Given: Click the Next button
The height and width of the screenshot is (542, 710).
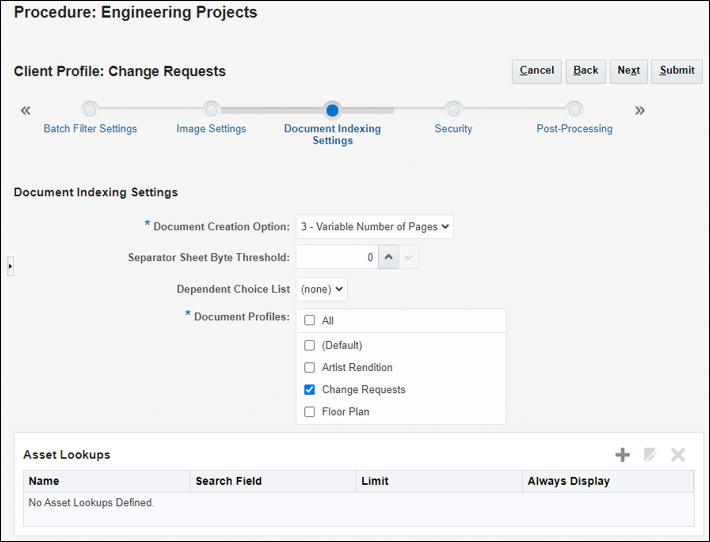Looking at the screenshot, I should click(x=628, y=71).
